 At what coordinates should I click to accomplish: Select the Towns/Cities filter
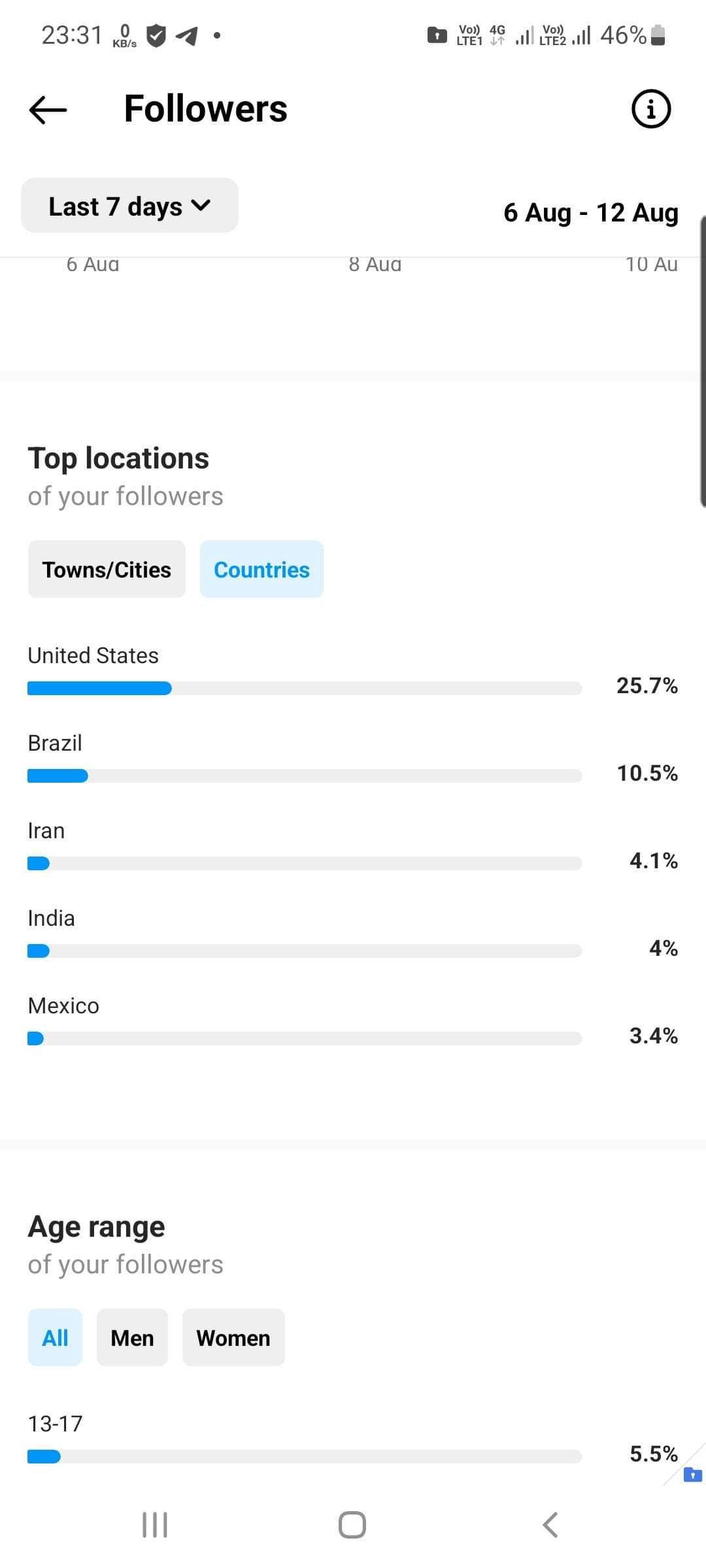pos(107,569)
